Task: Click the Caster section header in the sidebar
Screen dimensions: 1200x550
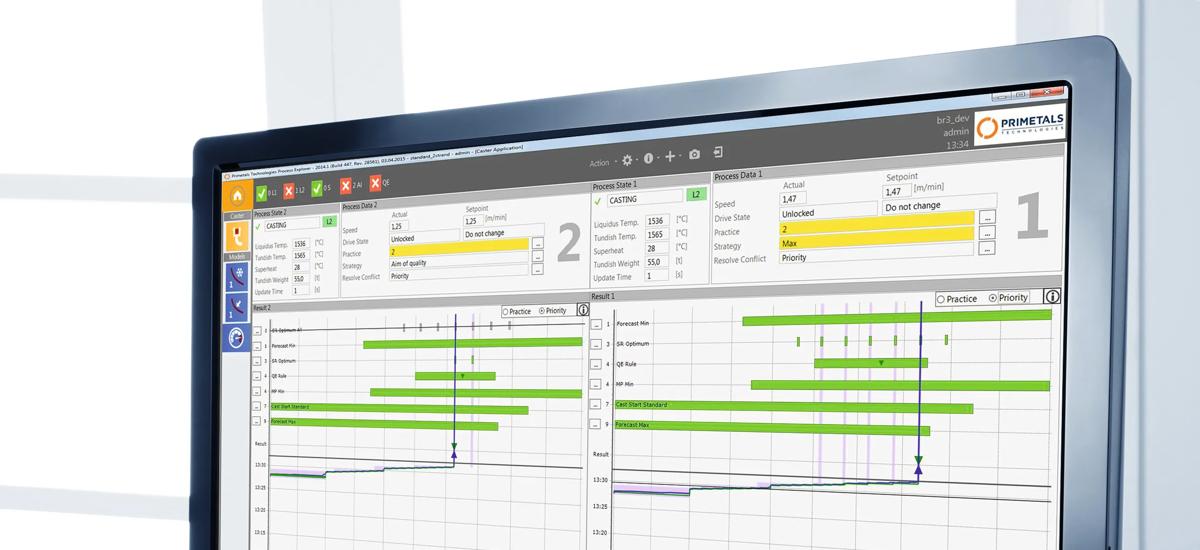Action: click(237, 216)
